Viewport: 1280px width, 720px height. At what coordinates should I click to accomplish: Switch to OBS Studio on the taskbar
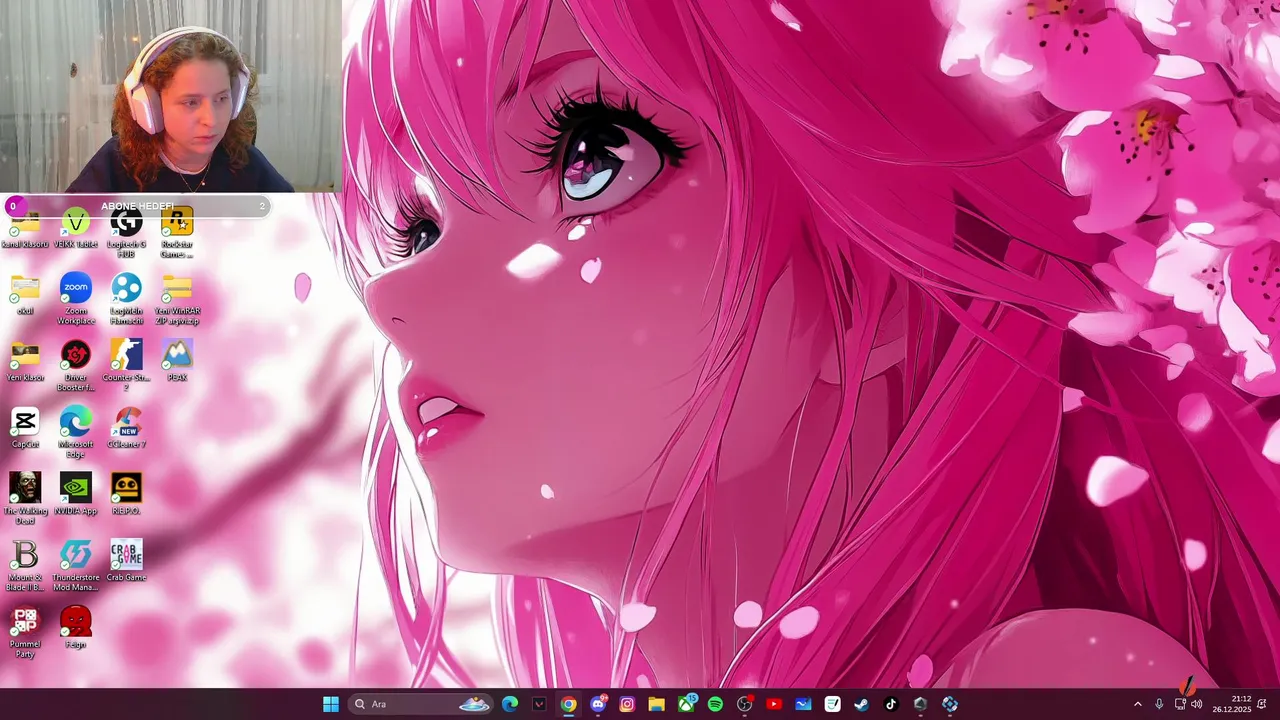(x=744, y=704)
